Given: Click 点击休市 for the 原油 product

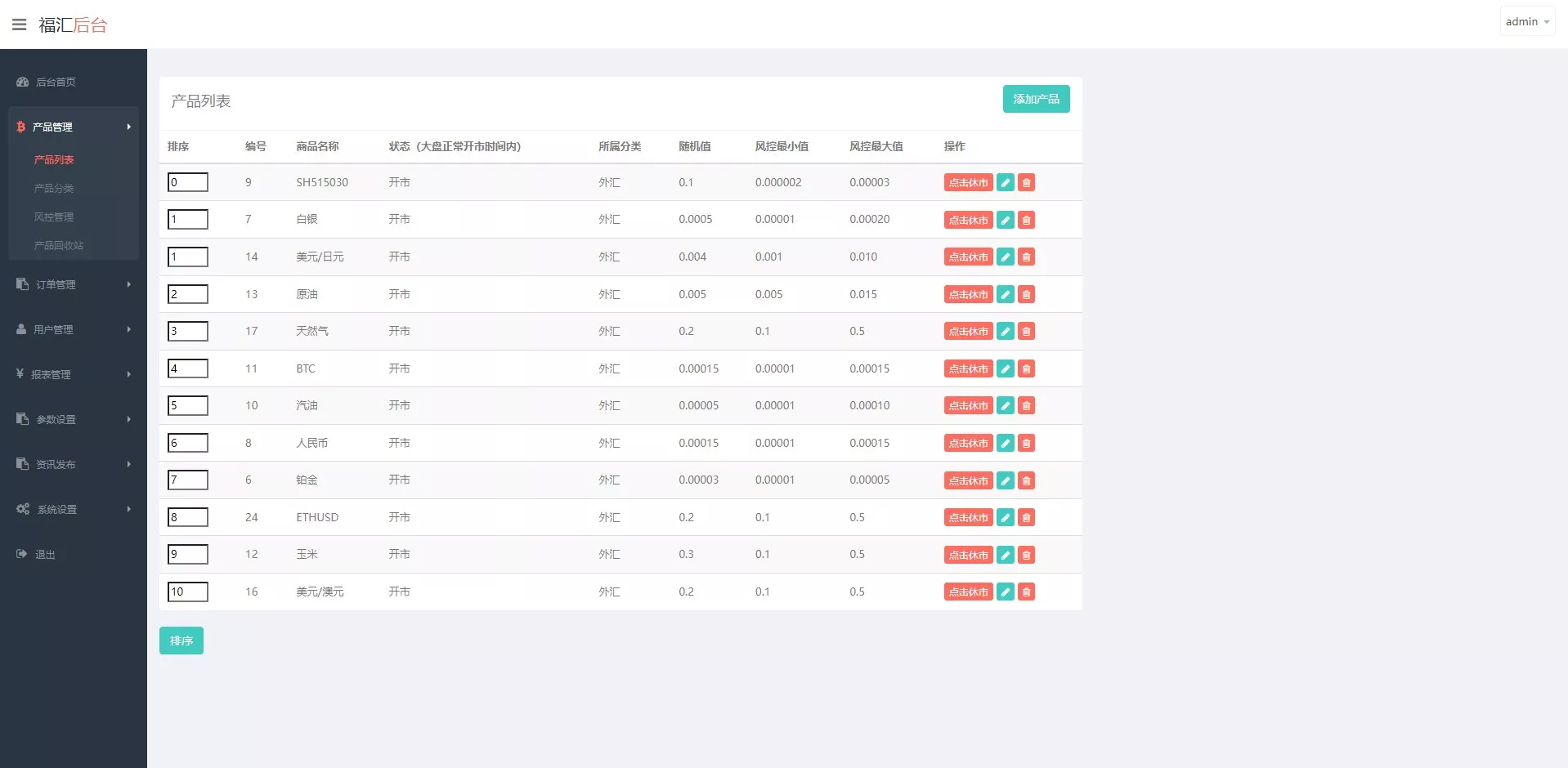Looking at the screenshot, I should coord(968,294).
